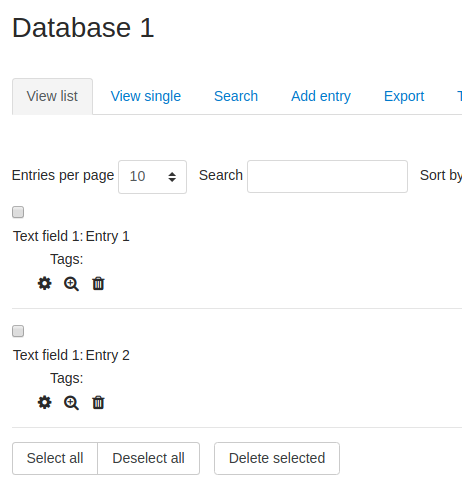This screenshot has width=462, height=492.
Task: Select the View list tab
Action: tap(52, 96)
